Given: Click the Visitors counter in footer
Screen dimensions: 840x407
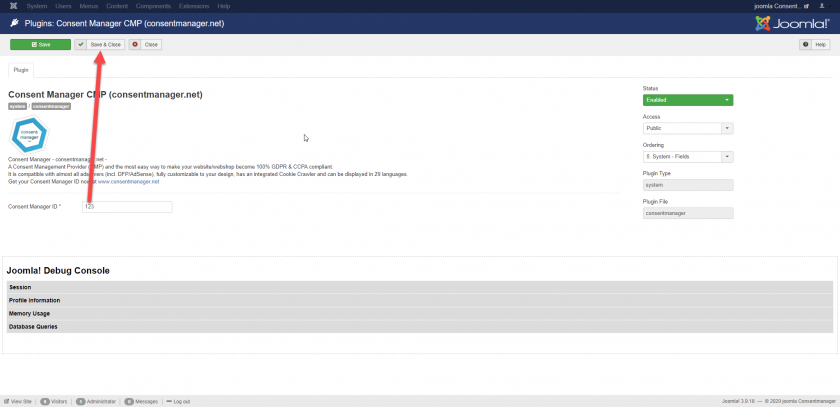Looking at the screenshot, I should click(54, 401).
